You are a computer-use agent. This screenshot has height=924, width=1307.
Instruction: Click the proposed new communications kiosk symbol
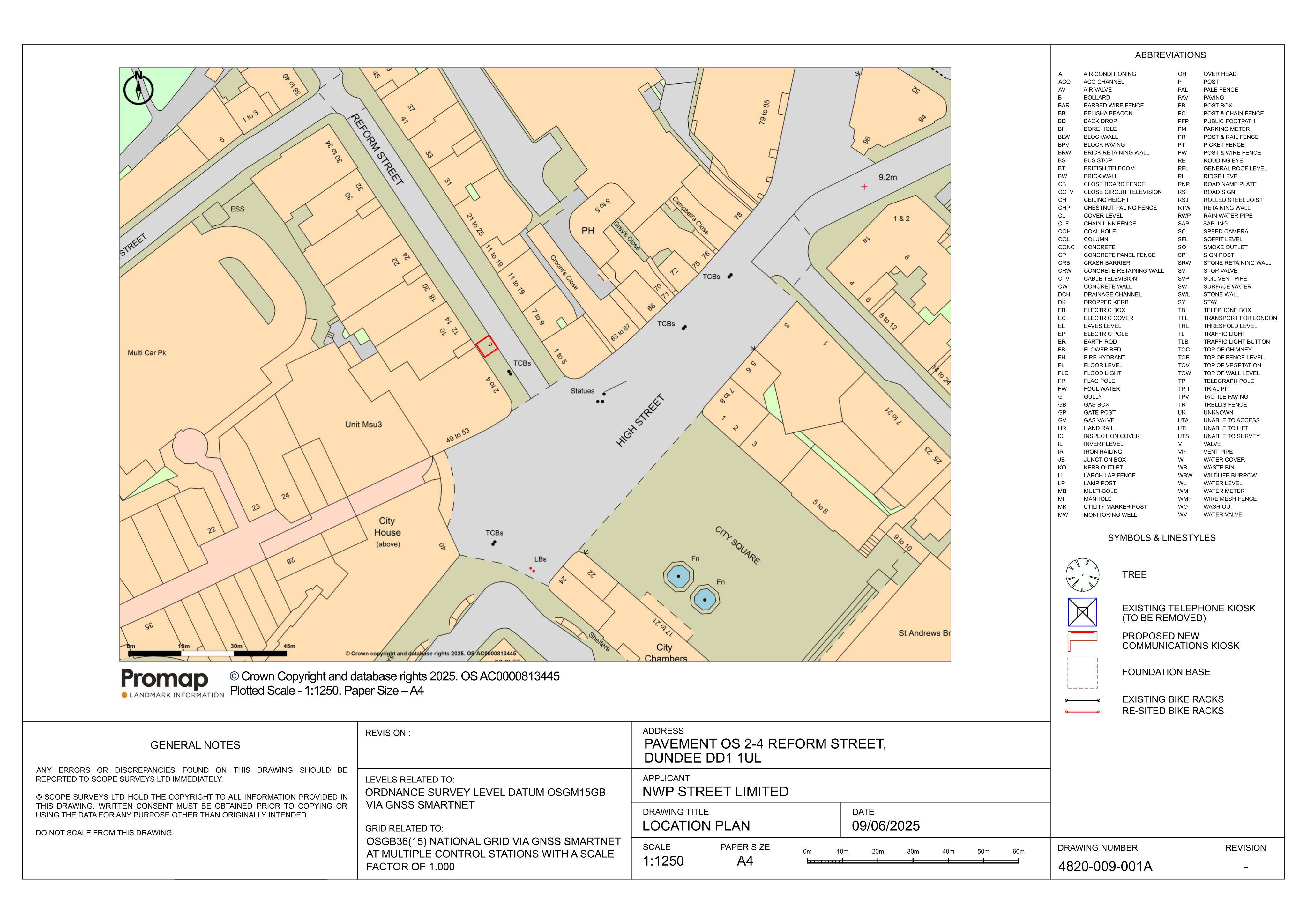pyautogui.click(x=1082, y=641)
